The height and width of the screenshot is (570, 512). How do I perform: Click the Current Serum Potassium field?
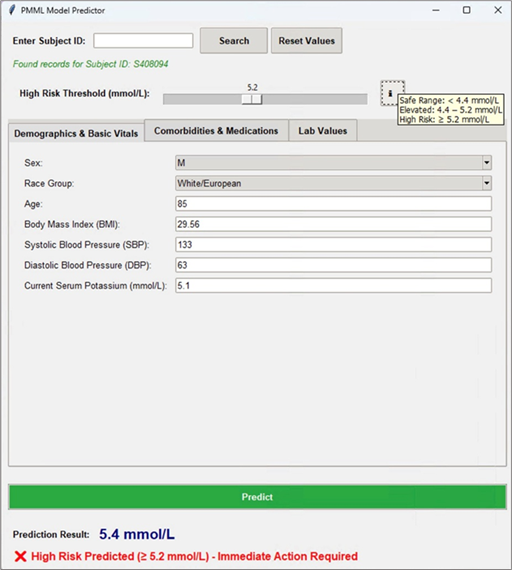(333, 285)
